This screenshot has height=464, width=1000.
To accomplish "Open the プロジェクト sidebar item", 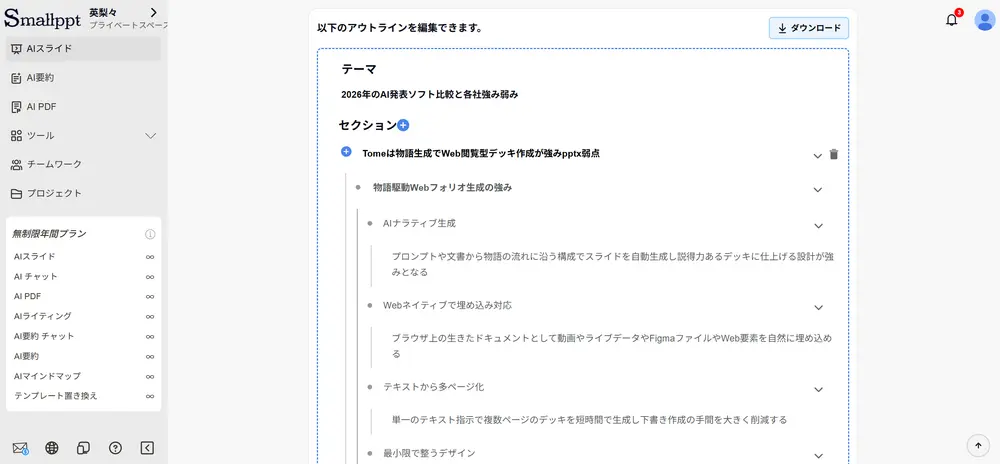I will [84, 193].
